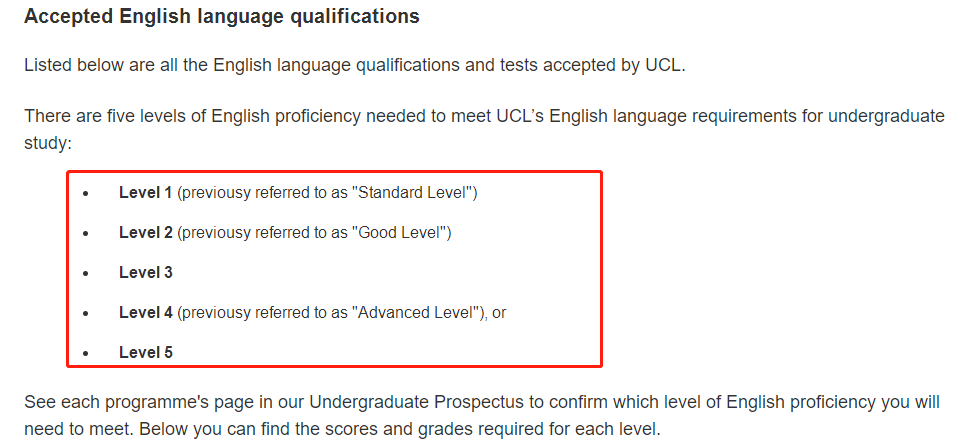Image resolution: width=962 pixels, height=447 pixels.
Task: Select the bold "Level 1" text
Action: pos(145,192)
